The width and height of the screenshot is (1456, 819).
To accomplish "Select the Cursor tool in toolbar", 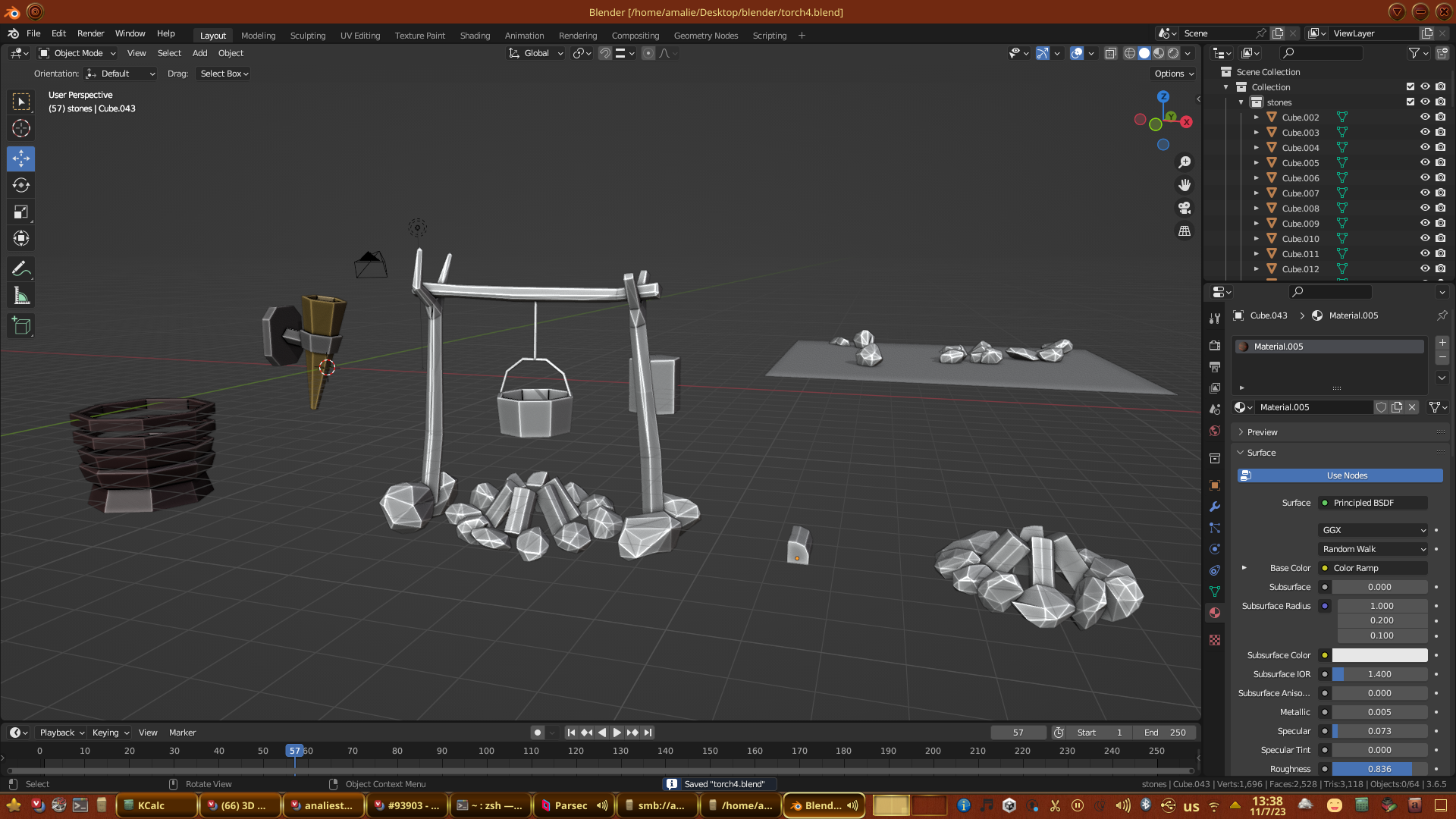I will [21, 128].
